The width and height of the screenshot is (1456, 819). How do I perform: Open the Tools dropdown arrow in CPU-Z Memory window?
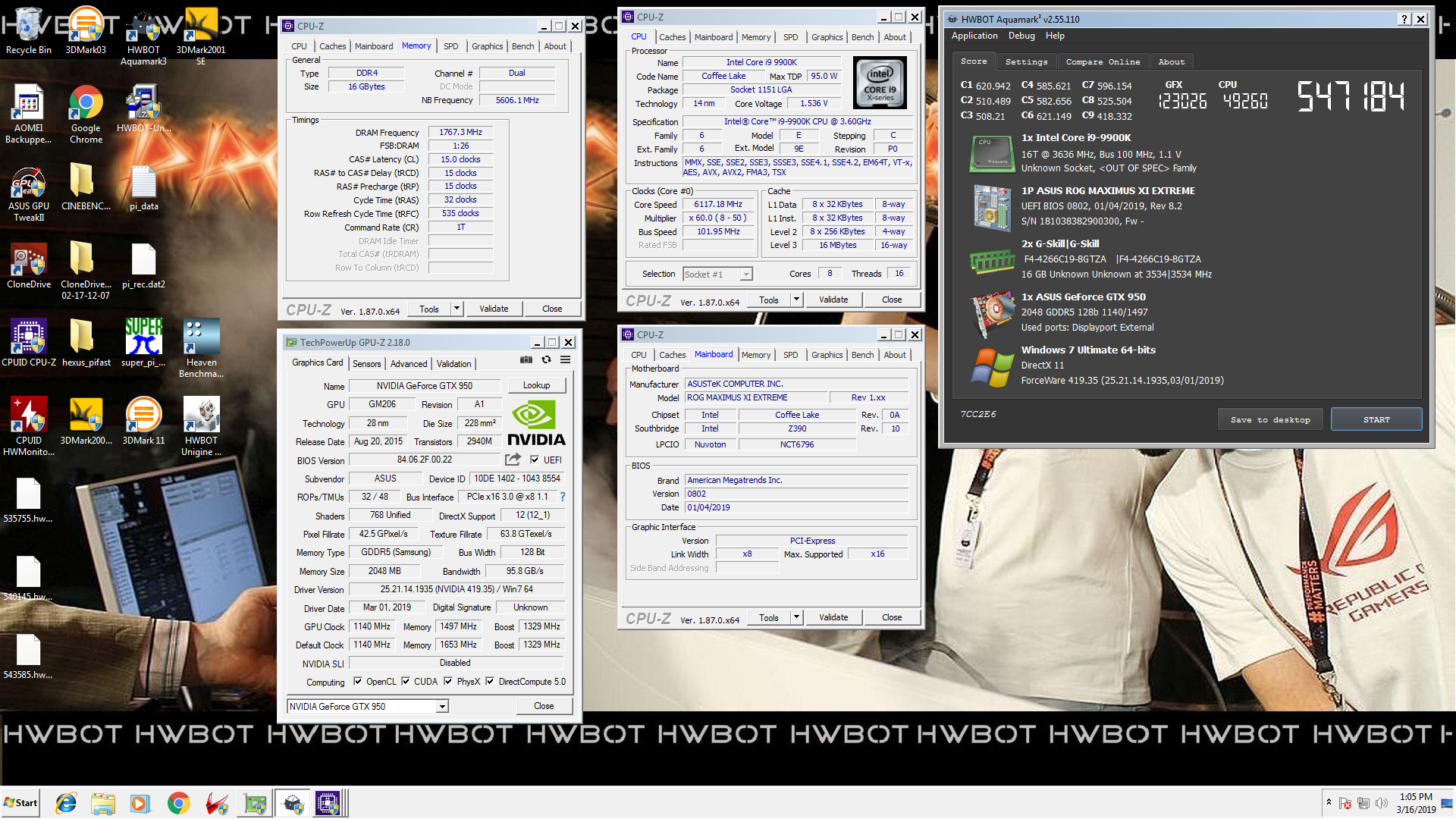[457, 309]
